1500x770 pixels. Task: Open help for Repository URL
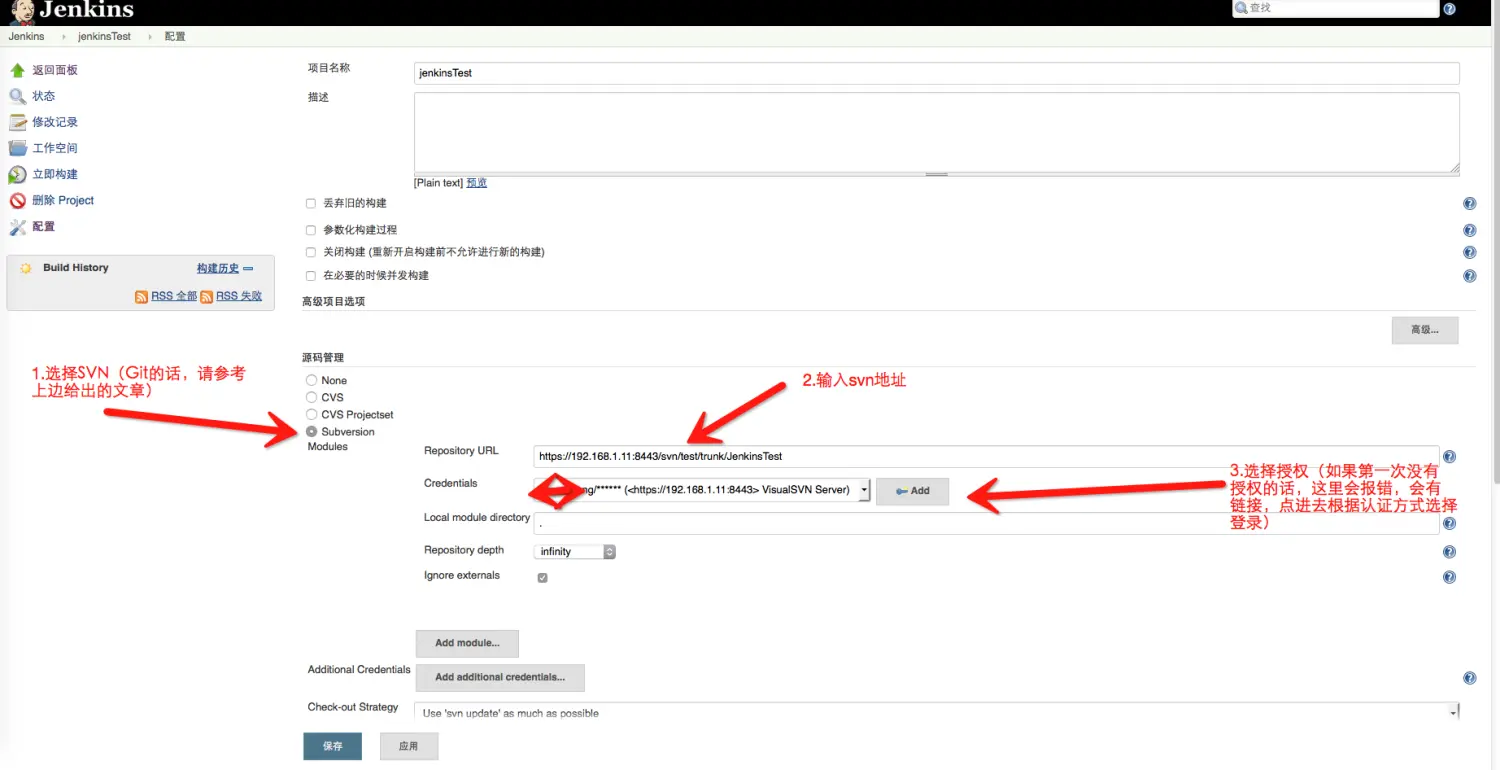click(x=1449, y=457)
